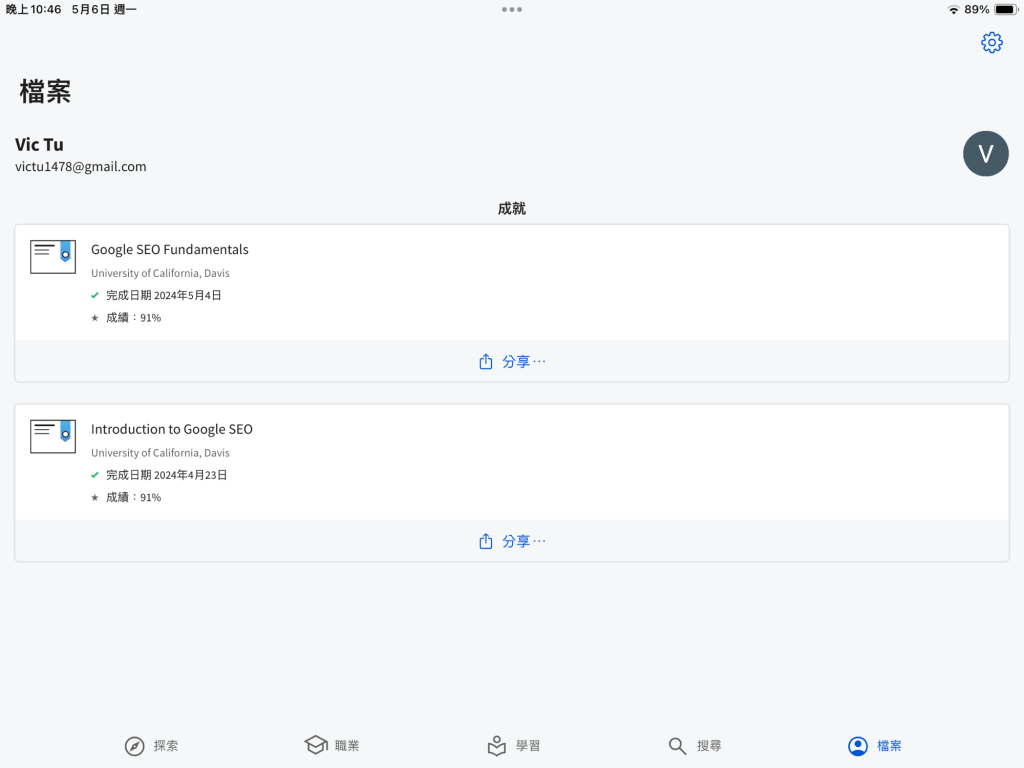Select the graduation cap 職業 icon
1024x768 pixels.
[316, 745]
